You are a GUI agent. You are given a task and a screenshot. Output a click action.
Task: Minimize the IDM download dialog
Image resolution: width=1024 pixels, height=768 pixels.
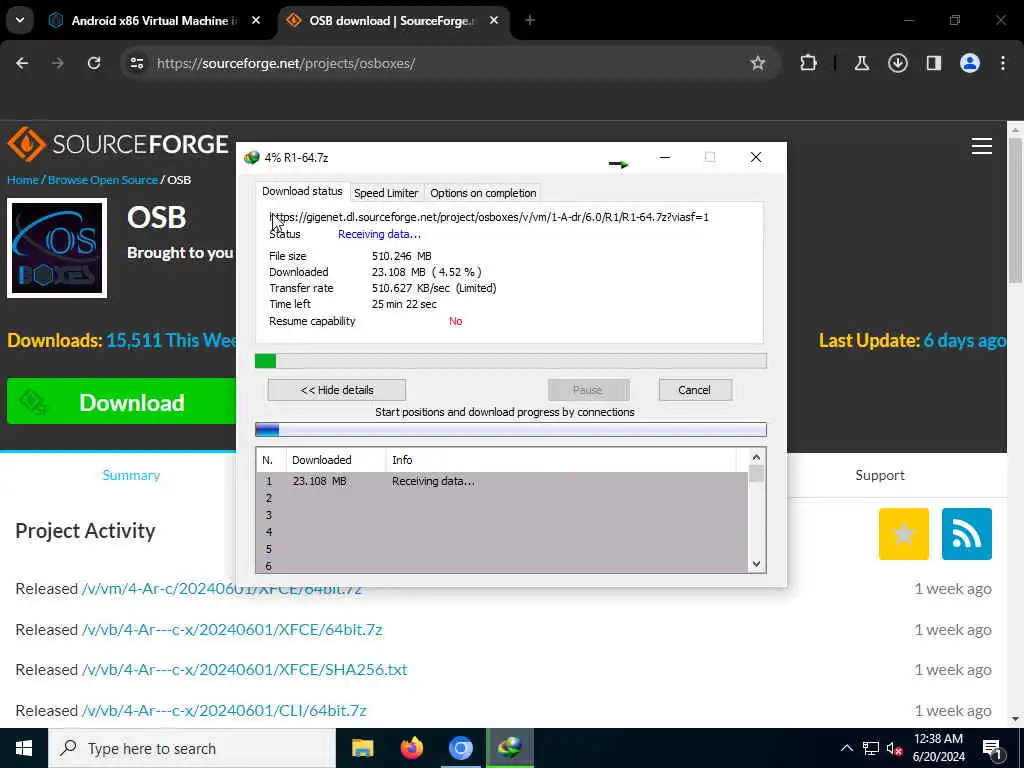point(665,157)
